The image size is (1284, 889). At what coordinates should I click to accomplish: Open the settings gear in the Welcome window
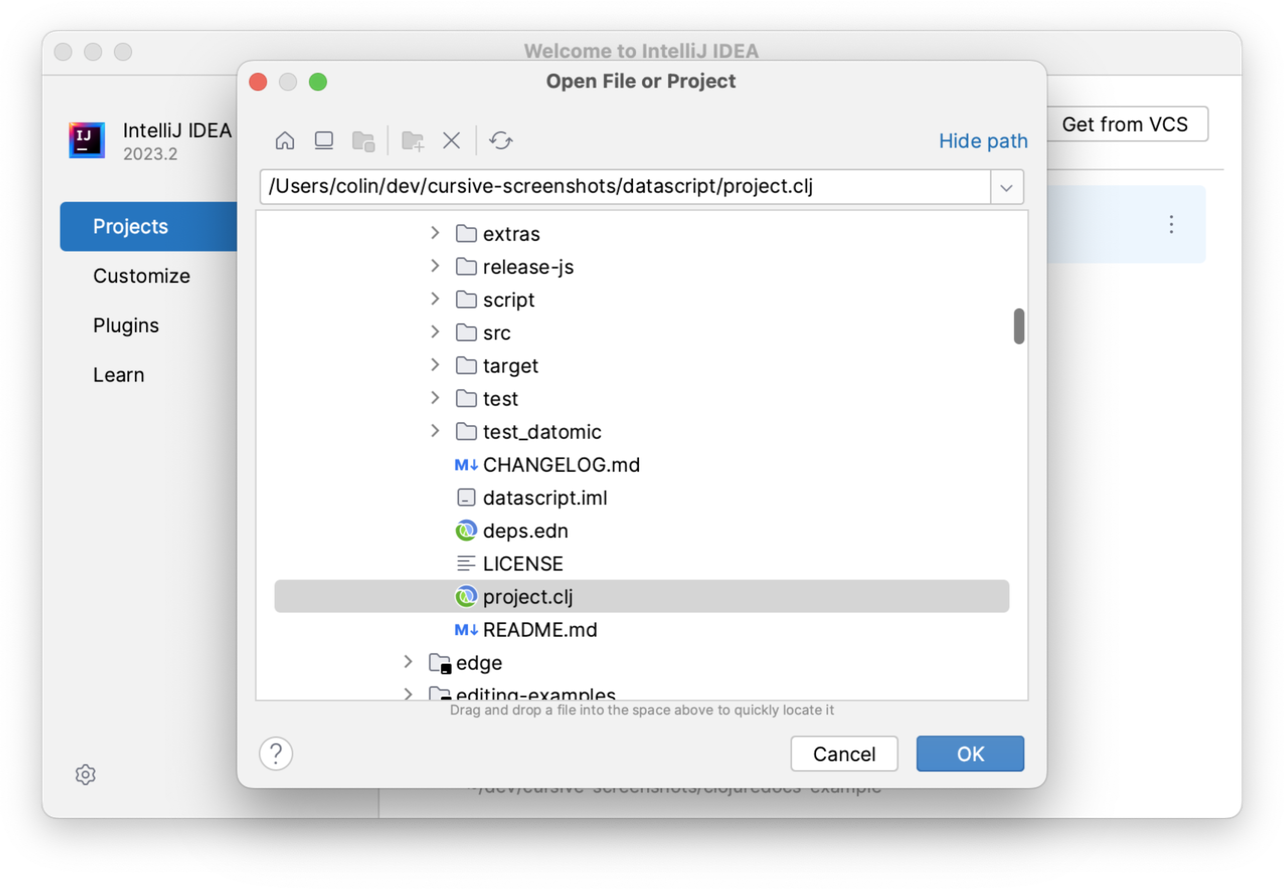click(x=85, y=774)
